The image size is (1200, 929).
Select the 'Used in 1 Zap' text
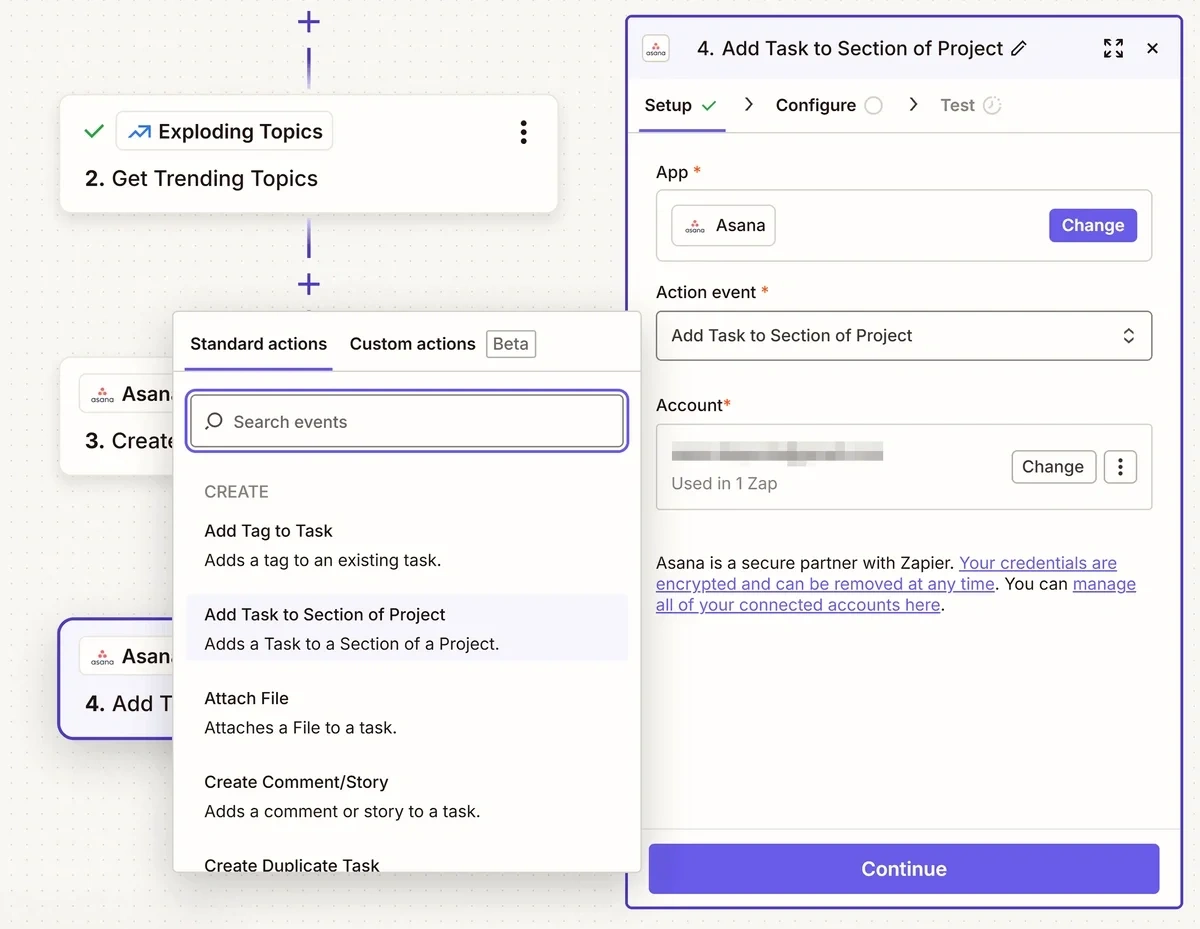pyautogui.click(x=724, y=484)
